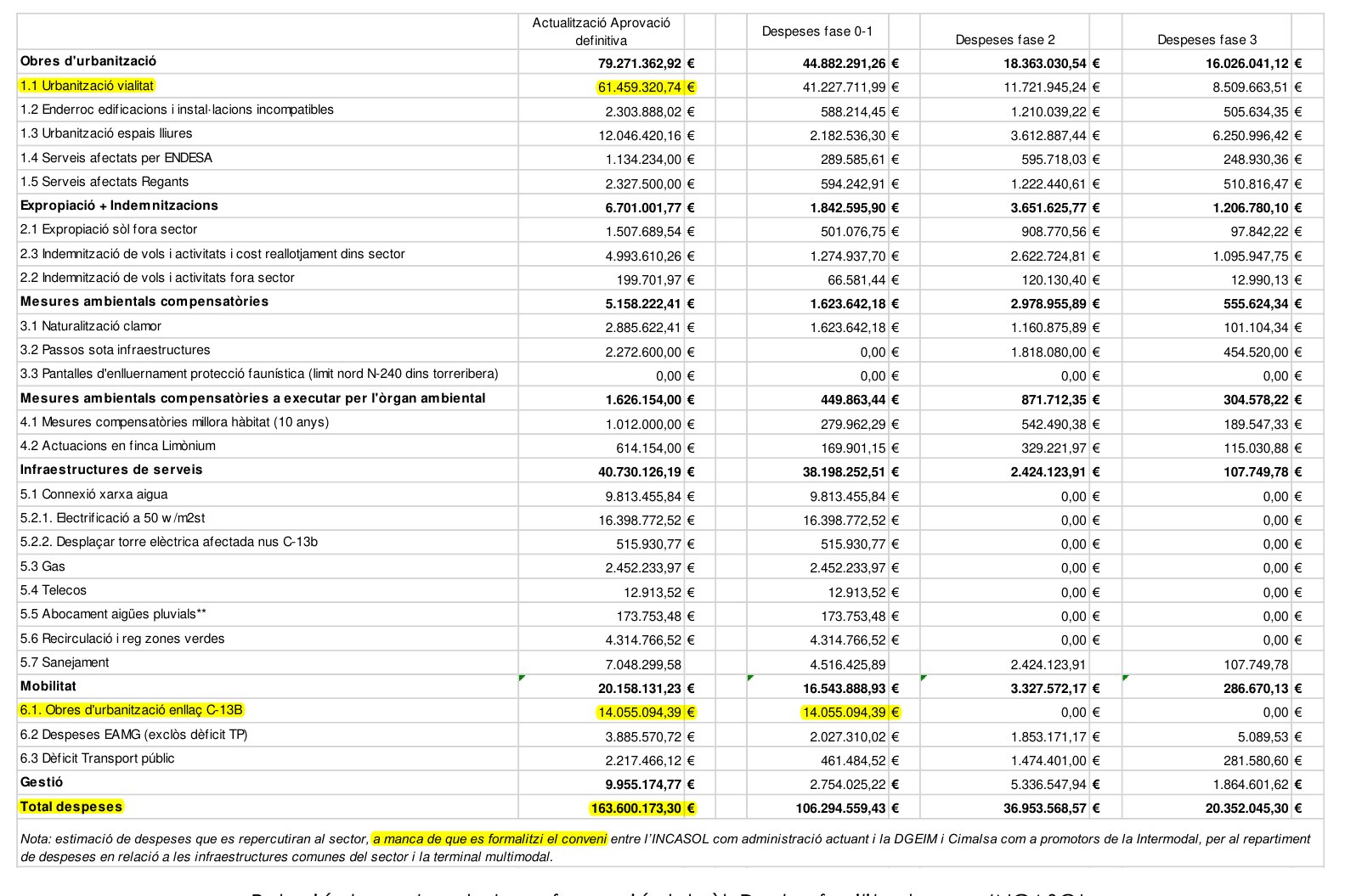Click the fase 3 total 20.352.045,30 €
Image resolution: width=1345 pixels, height=896 pixels.
pyautogui.click(x=1253, y=809)
